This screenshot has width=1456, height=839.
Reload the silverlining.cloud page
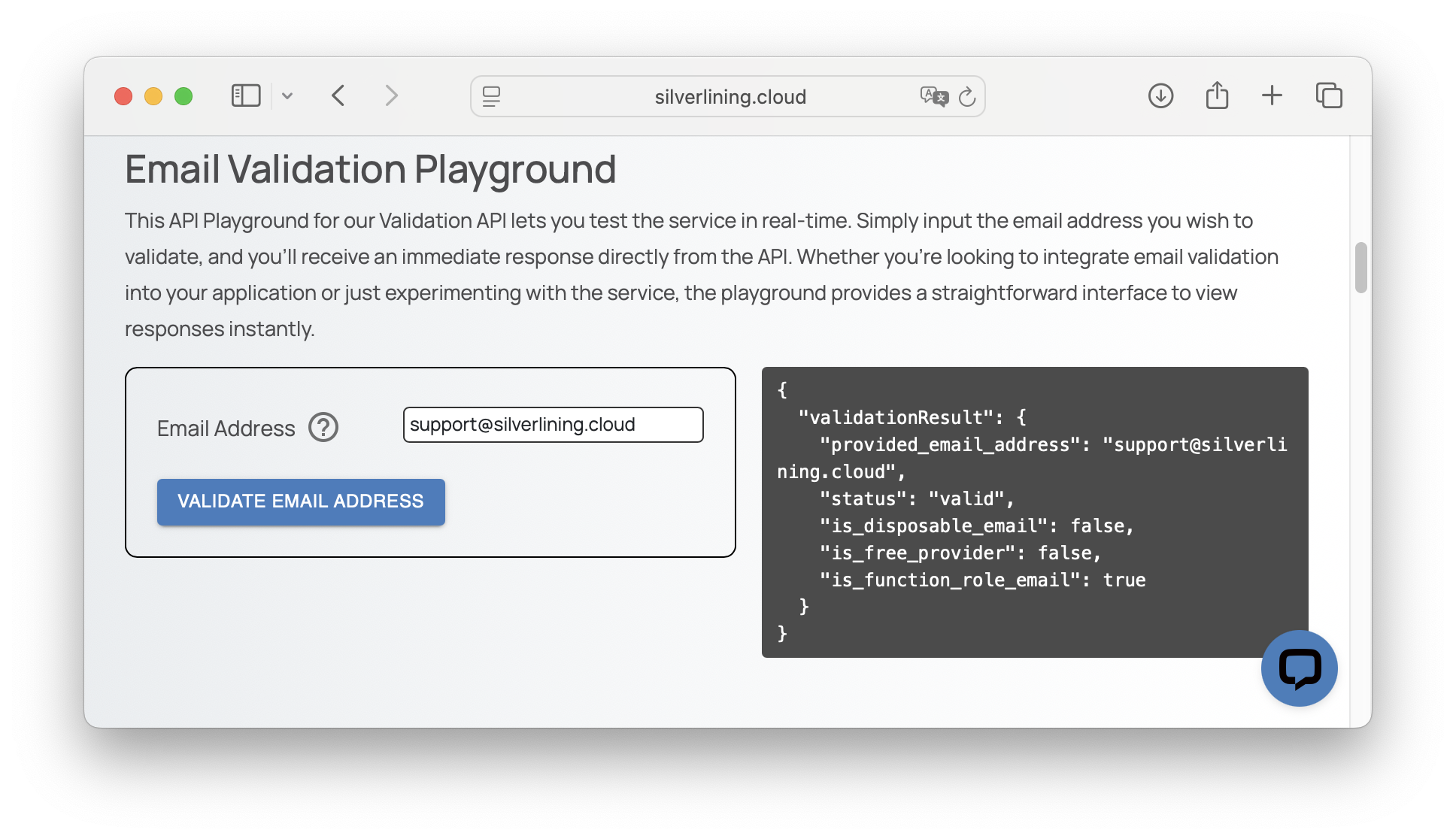[x=967, y=96]
